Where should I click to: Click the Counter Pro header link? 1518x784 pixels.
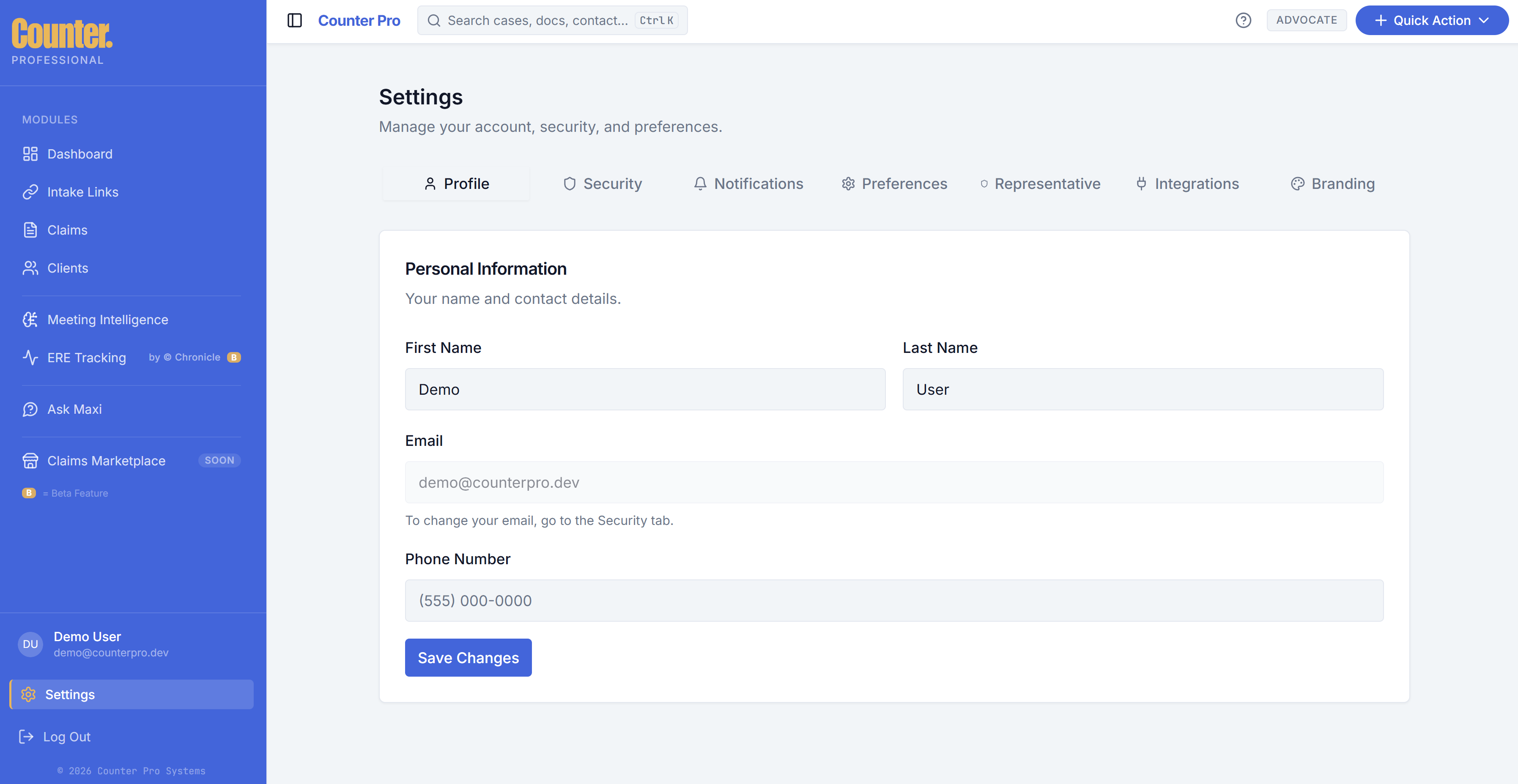coord(359,21)
